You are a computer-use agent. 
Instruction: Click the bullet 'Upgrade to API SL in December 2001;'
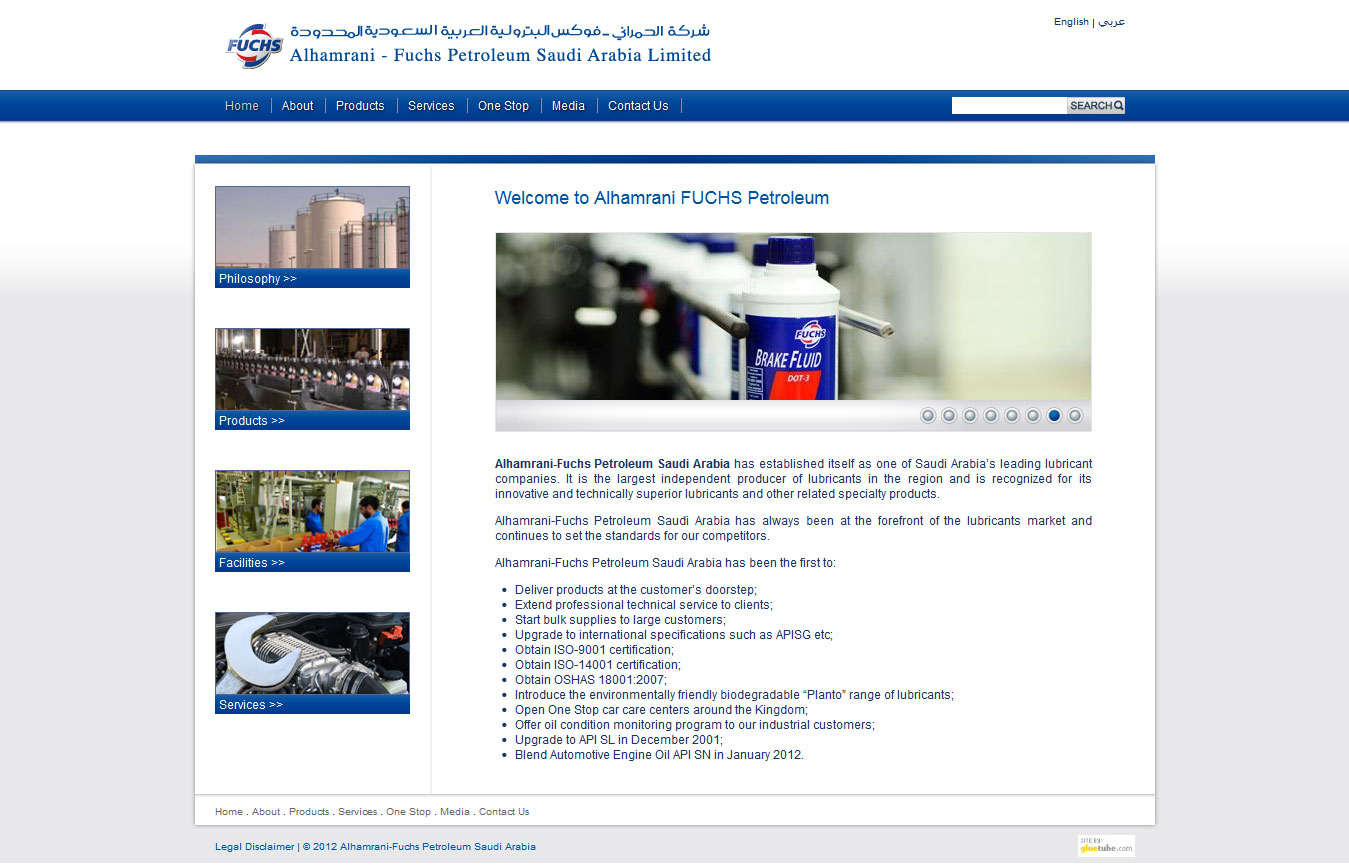pyautogui.click(x=619, y=740)
